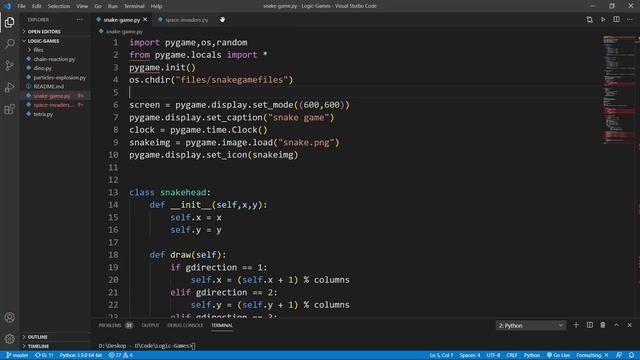The width and height of the screenshot is (640, 360).
Task: Open the Search view in activity bar
Action: pos(9,44)
